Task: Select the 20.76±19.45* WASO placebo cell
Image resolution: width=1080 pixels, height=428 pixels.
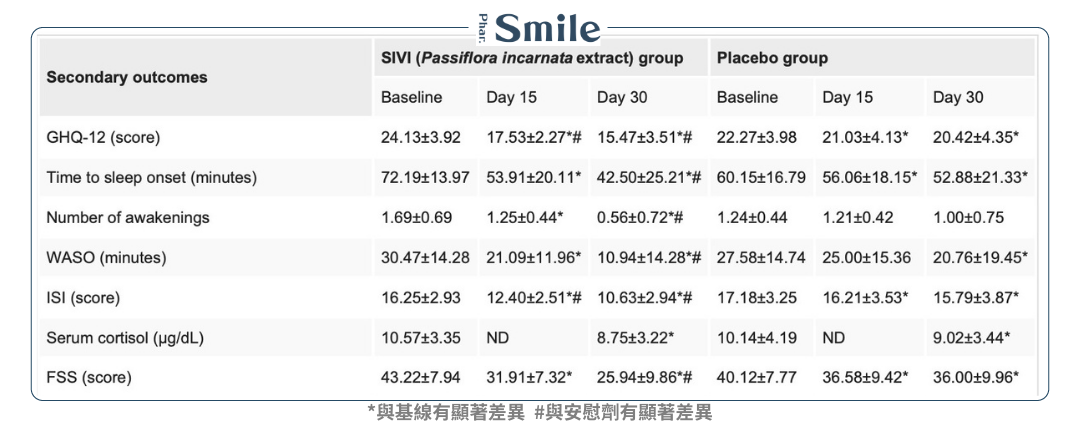Action: [980, 257]
